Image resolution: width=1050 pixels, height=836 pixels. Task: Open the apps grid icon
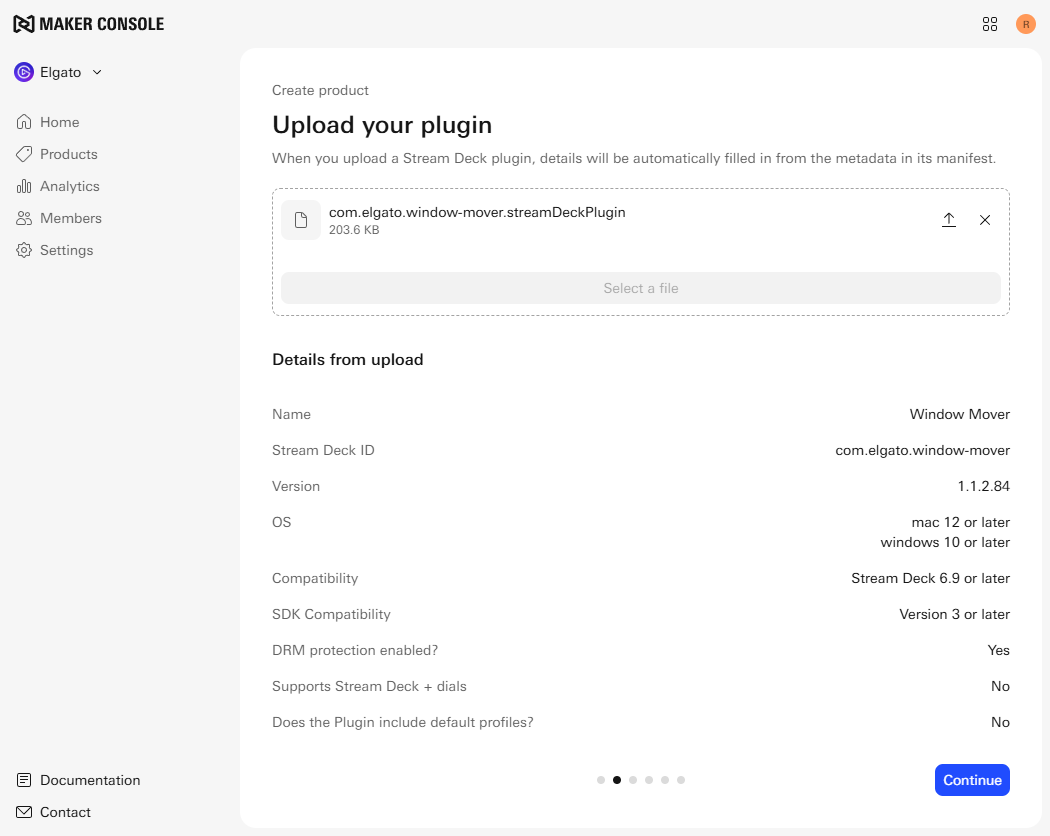990,24
